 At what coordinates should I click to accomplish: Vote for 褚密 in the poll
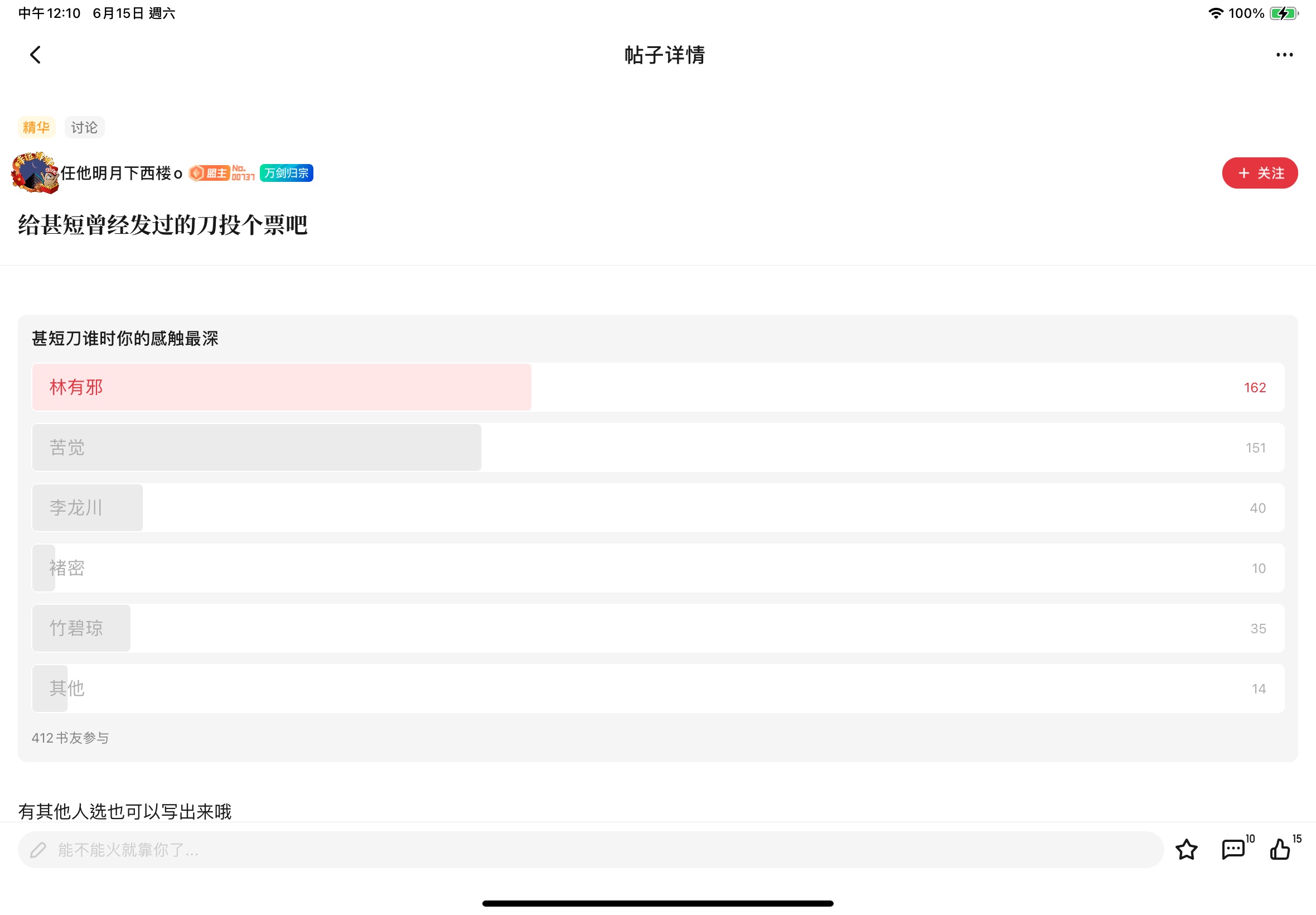(657, 568)
